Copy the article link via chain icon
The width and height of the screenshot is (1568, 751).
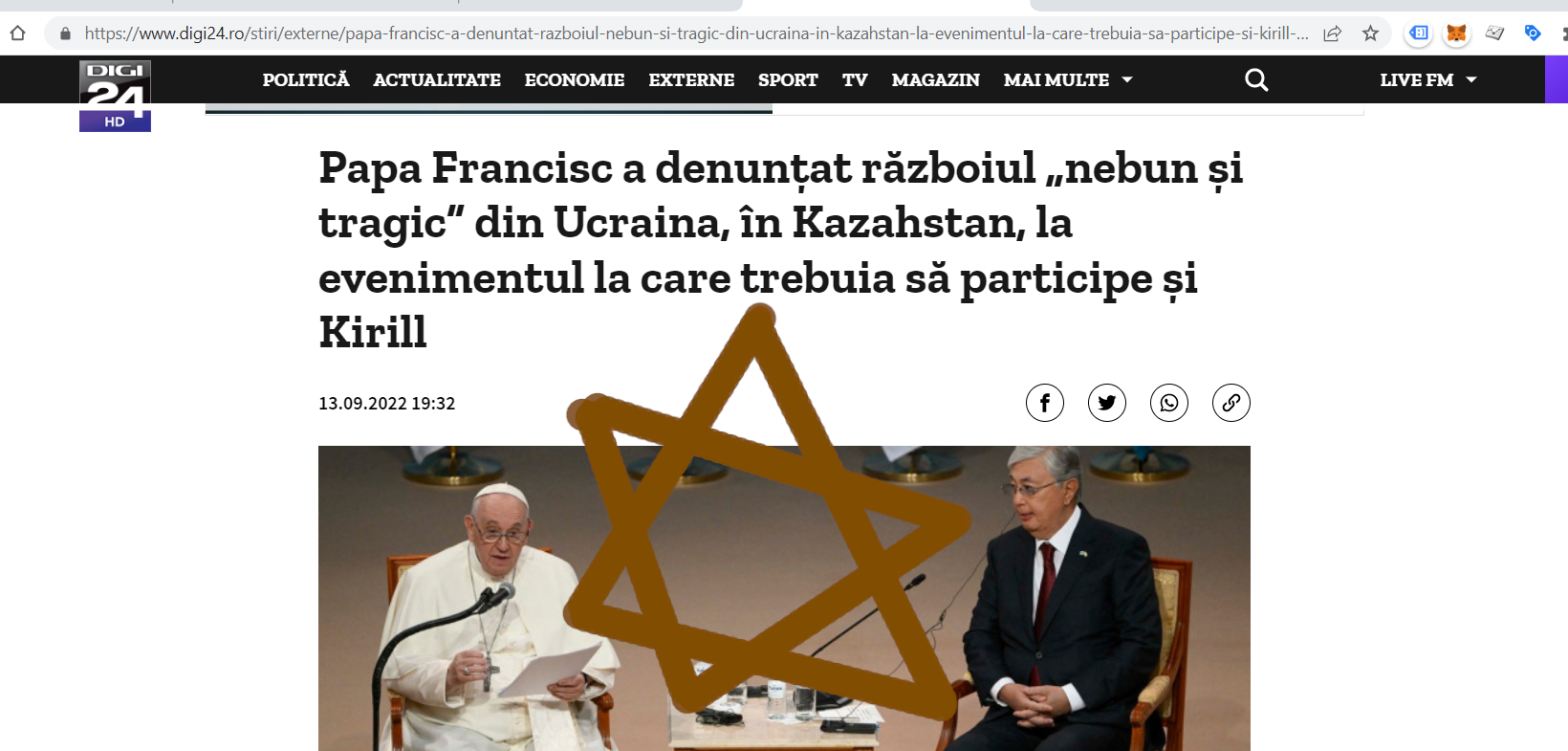pyautogui.click(x=1231, y=403)
